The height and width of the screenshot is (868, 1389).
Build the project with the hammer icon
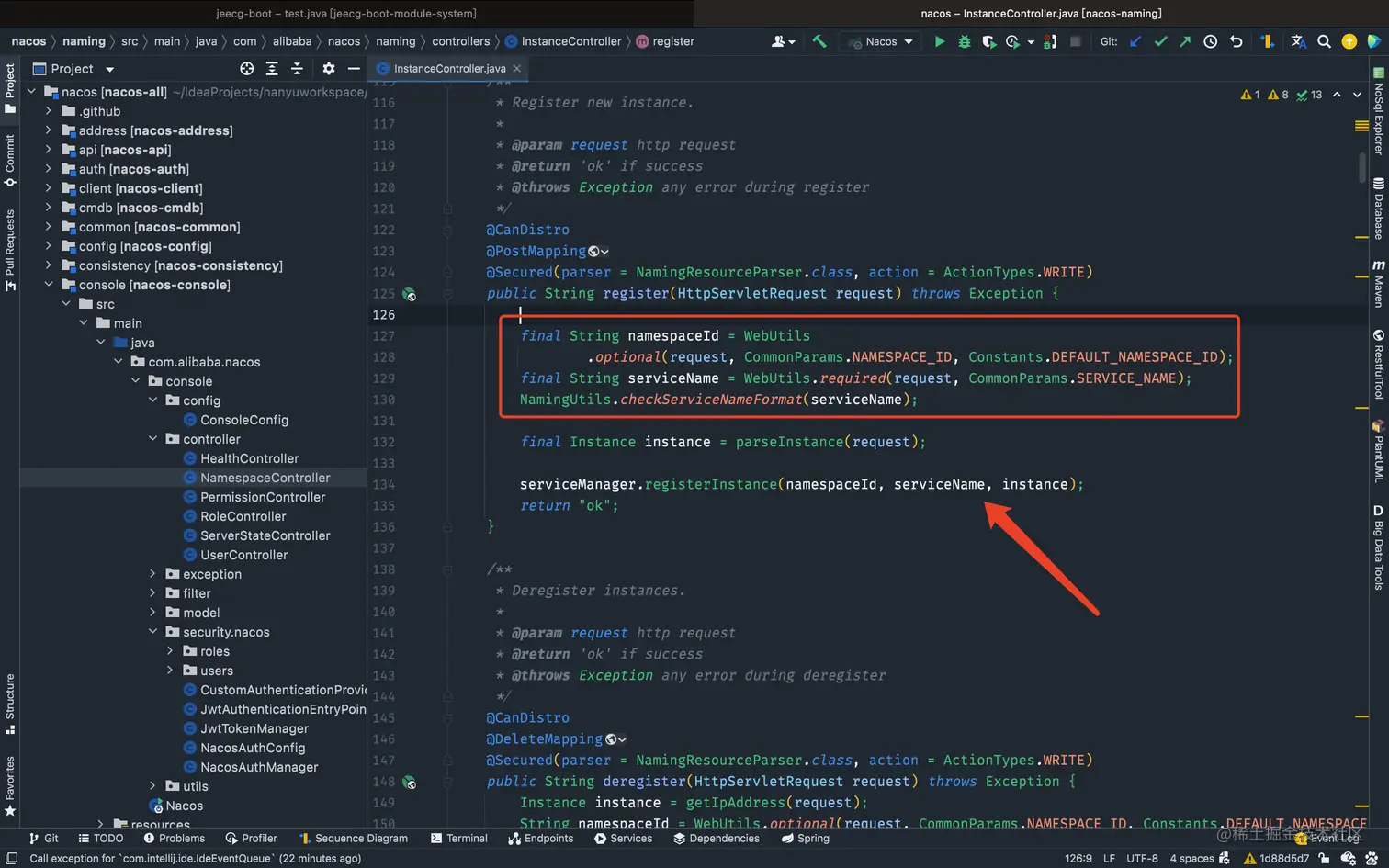click(819, 41)
